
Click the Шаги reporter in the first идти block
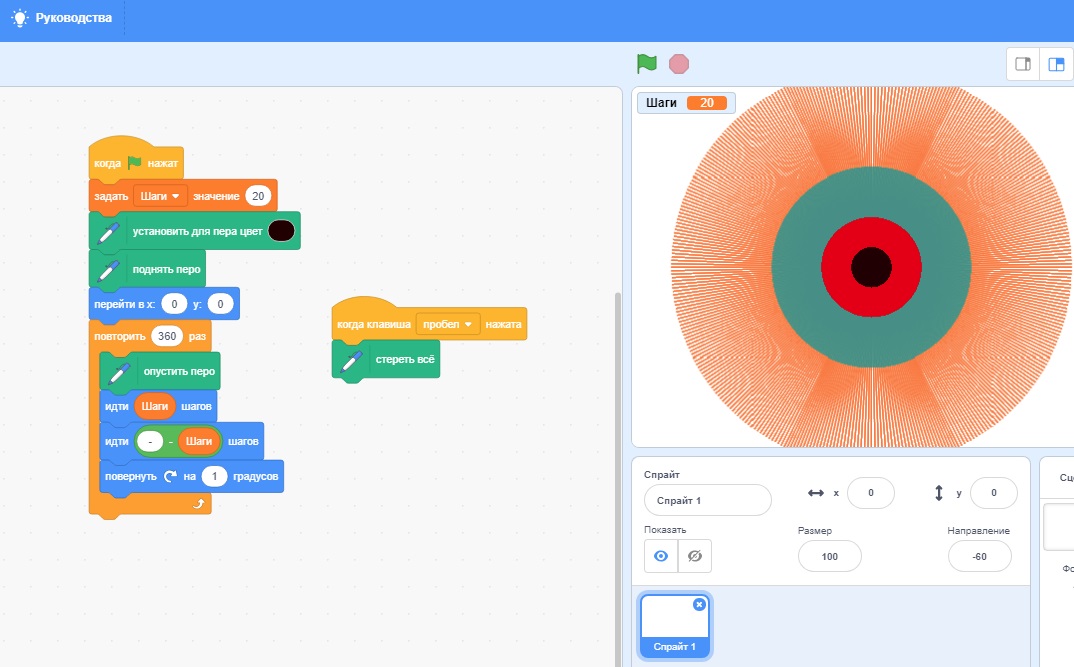tap(155, 406)
